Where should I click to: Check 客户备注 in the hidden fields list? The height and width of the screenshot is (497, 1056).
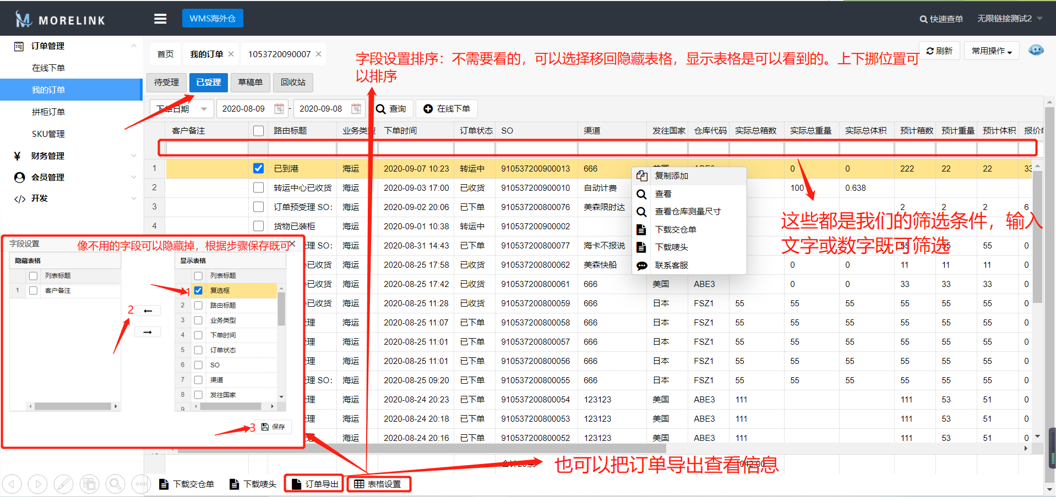click(32, 291)
